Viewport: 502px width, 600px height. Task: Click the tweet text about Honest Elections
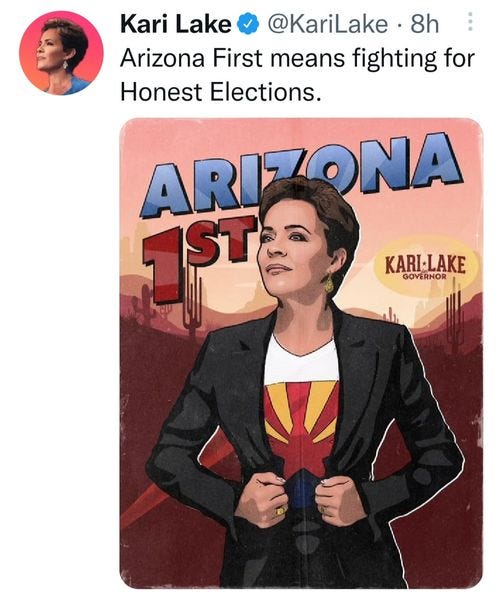click(x=297, y=75)
